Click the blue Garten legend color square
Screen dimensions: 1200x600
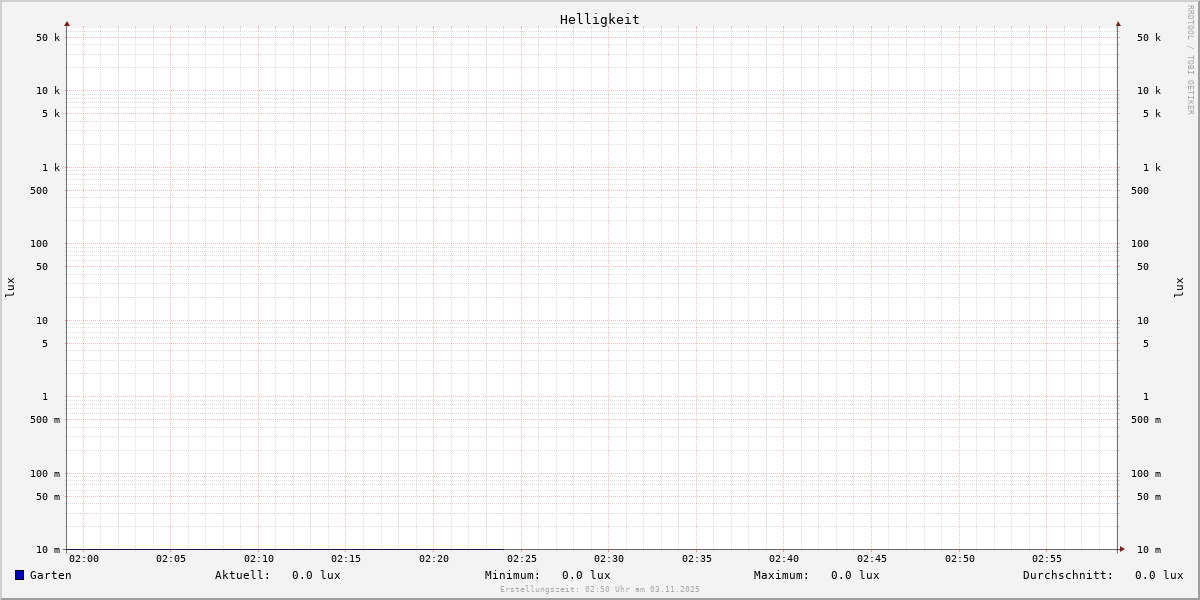(19, 575)
